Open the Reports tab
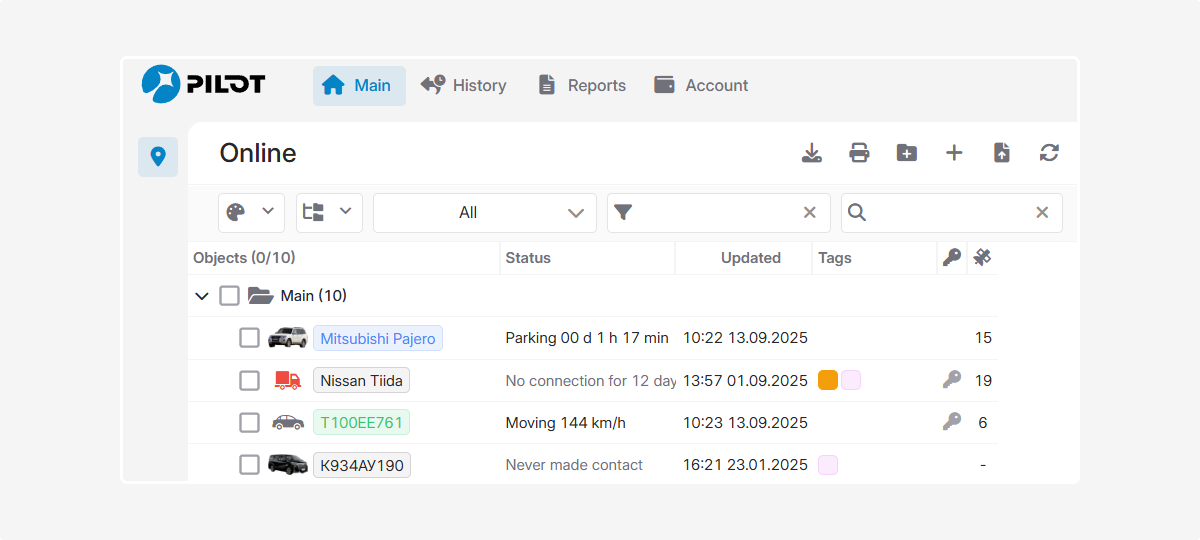 [x=582, y=86]
